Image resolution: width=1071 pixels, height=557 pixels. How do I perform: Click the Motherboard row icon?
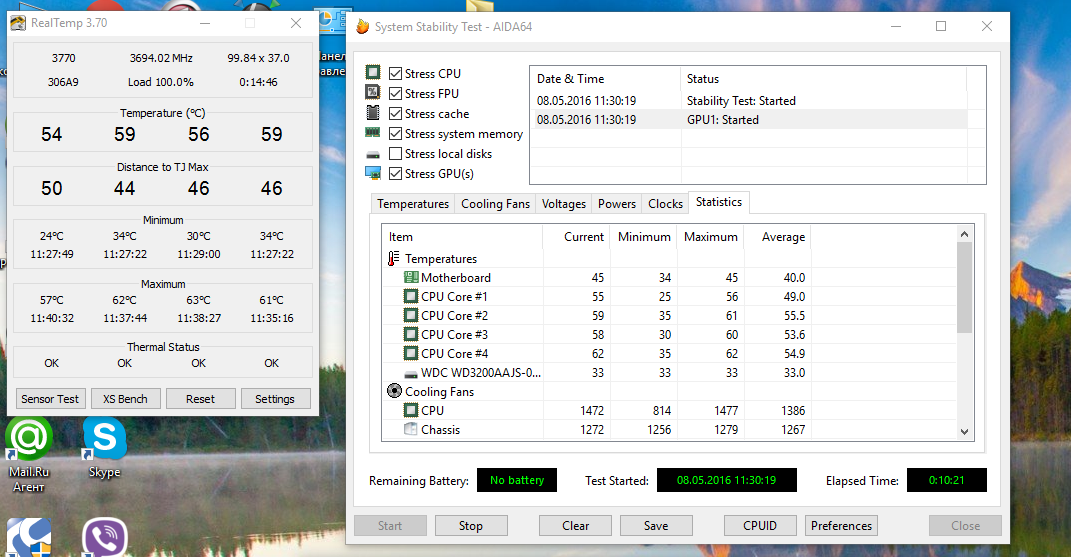pyautogui.click(x=411, y=277)
